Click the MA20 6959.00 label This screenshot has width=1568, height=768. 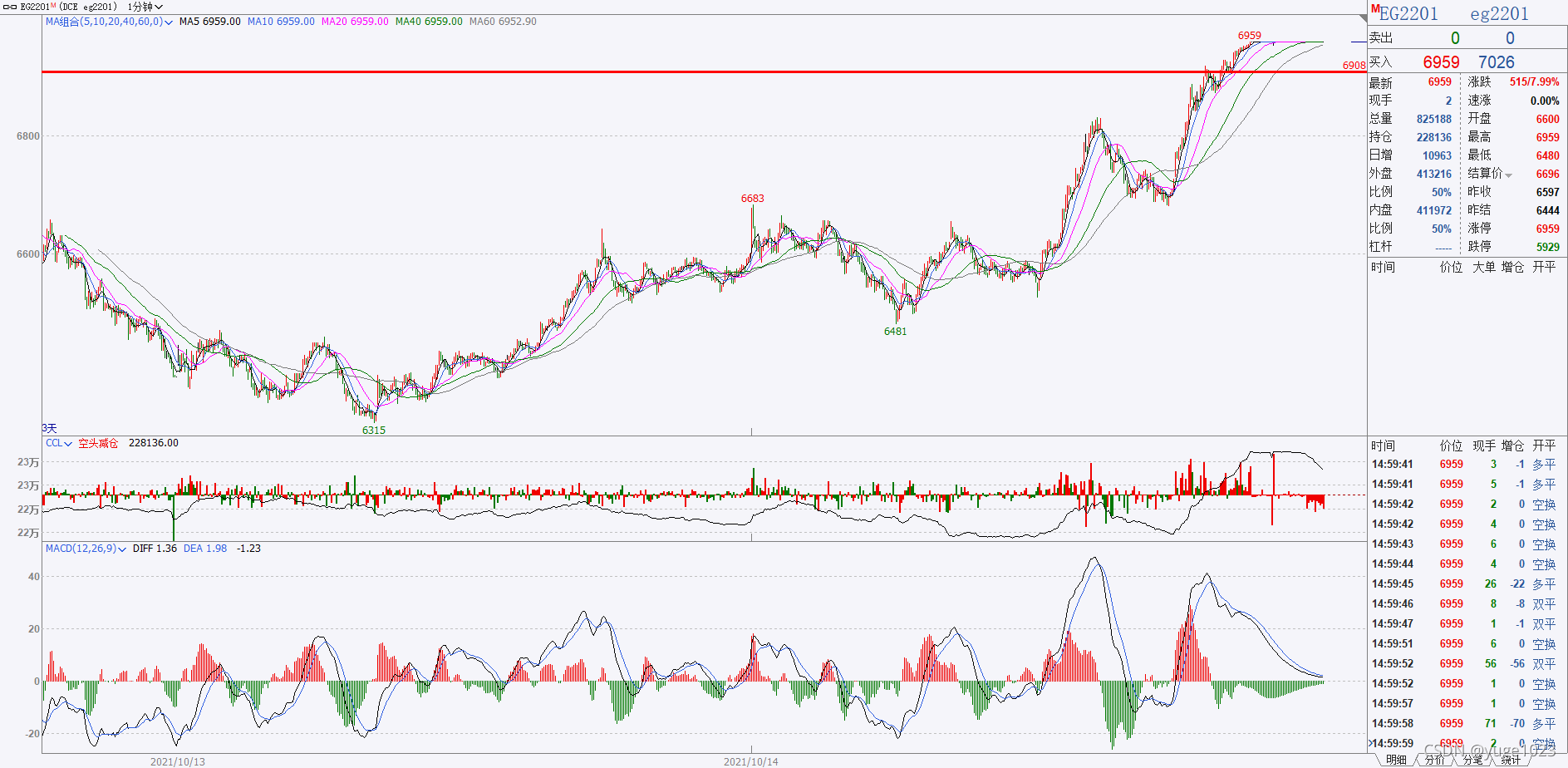coord(355,22)
